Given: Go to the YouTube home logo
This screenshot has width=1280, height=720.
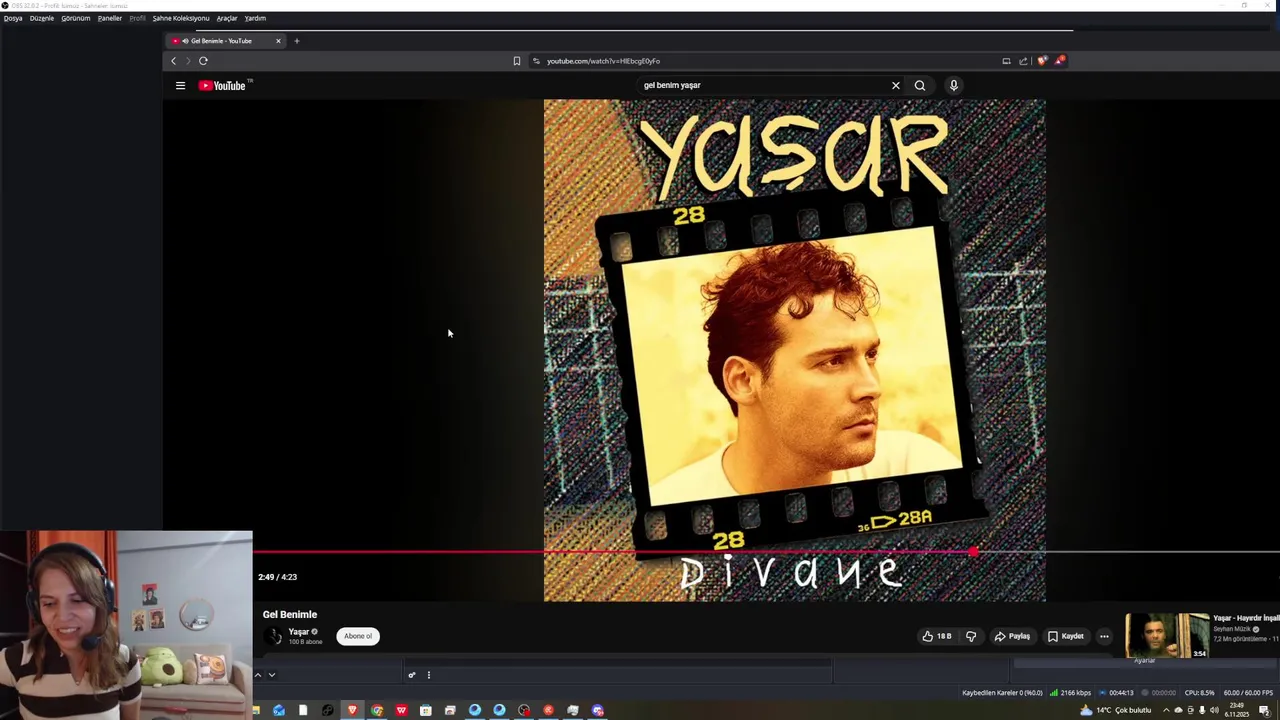Looking at the screenshot, I should pos(222,85).
